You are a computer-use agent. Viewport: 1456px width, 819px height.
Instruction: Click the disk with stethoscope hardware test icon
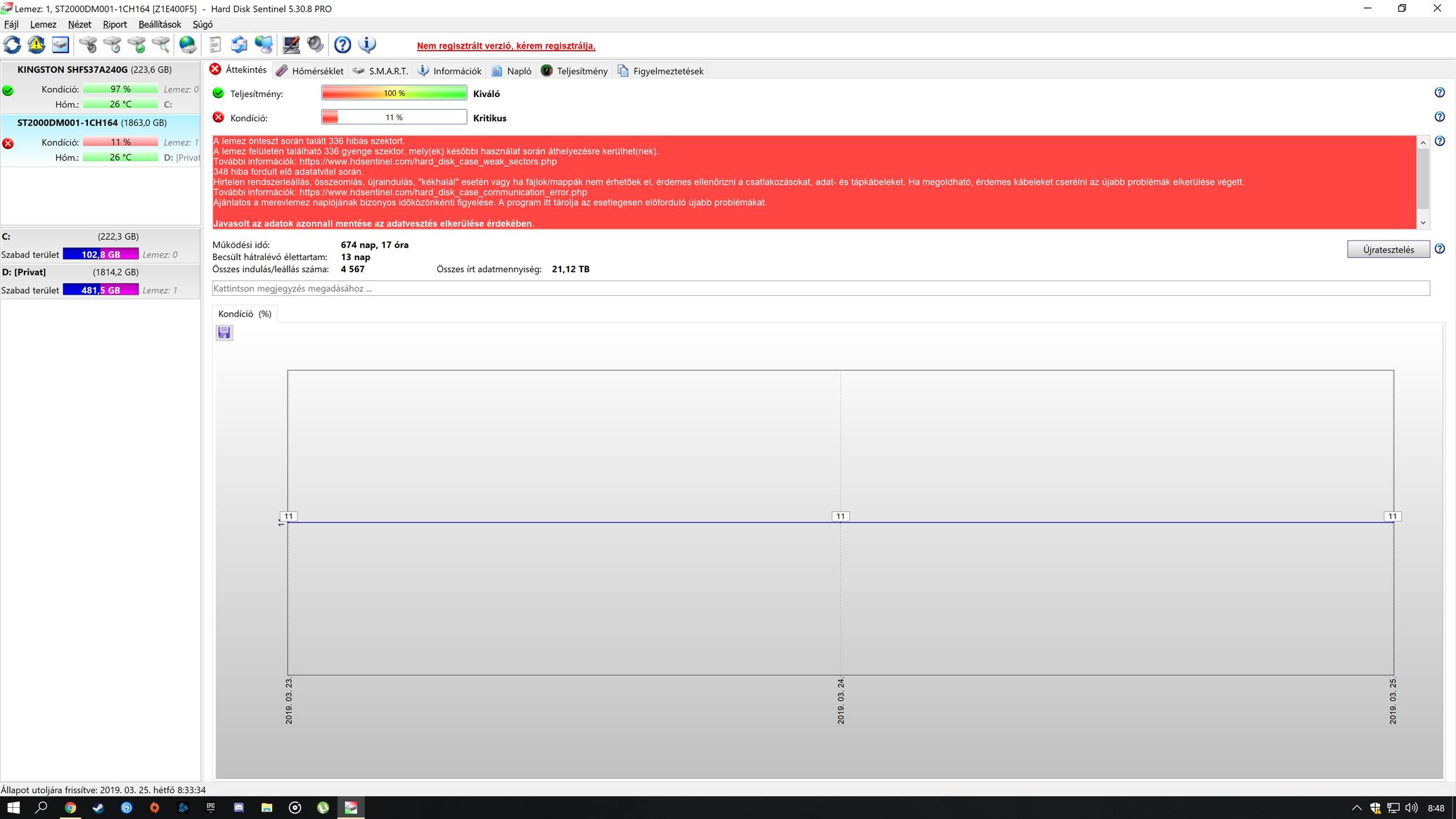[88, 45]
